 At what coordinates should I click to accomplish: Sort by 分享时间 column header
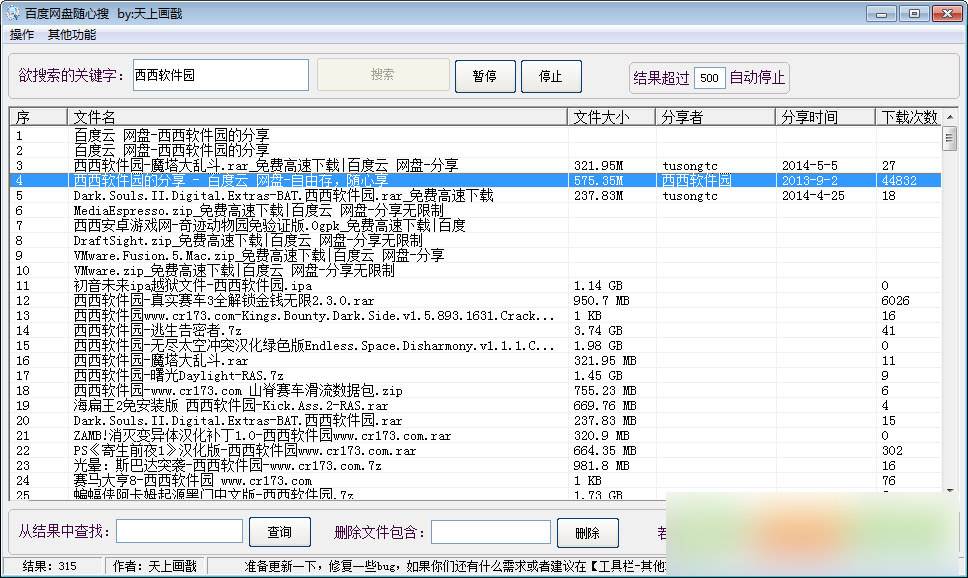pos(824,117)
